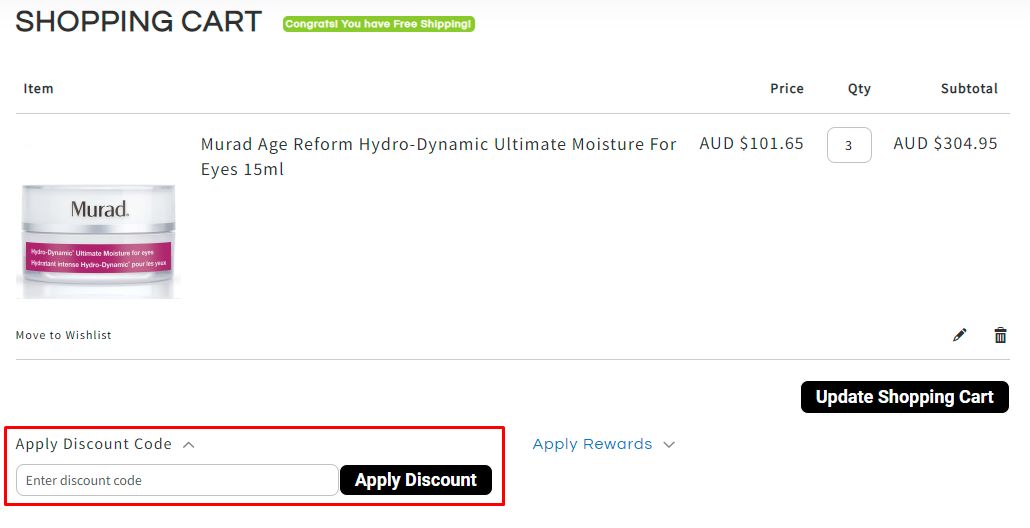Click the Item column header
The height and width of the screenshot is (528, 1030).
pyautogui.click(x=39, y=89)
